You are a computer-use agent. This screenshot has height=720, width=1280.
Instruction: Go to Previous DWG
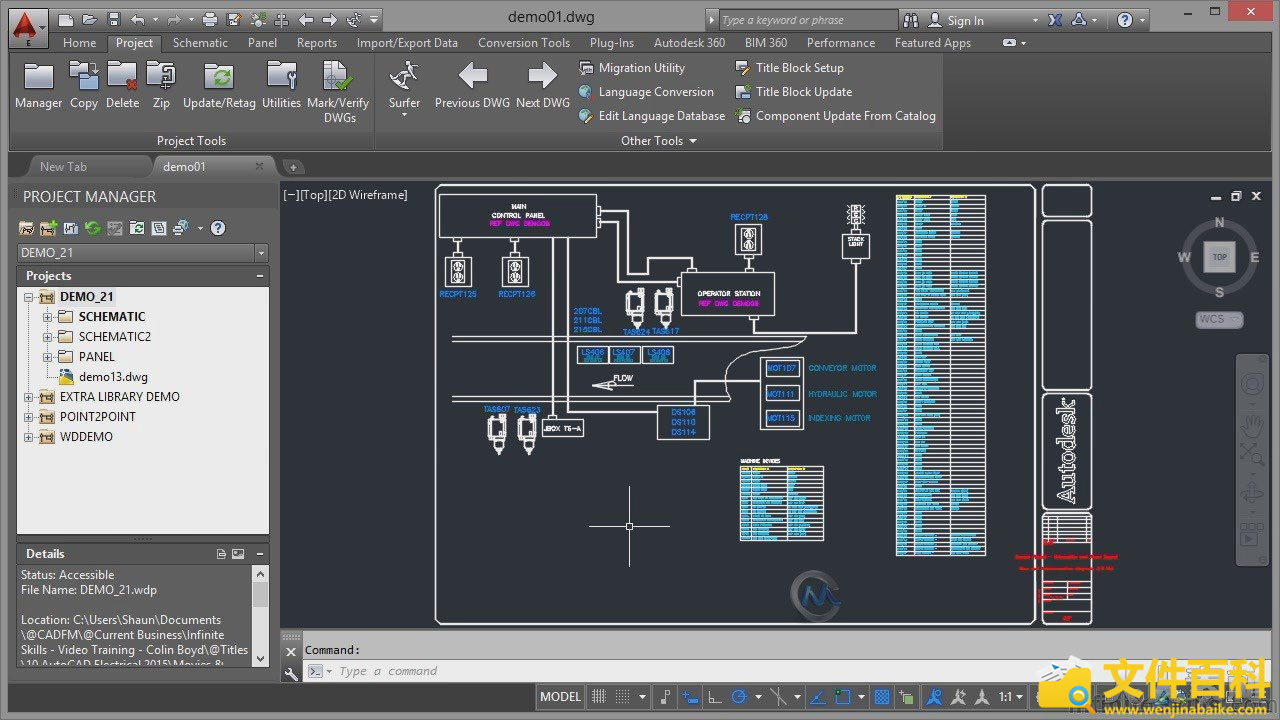472,85
